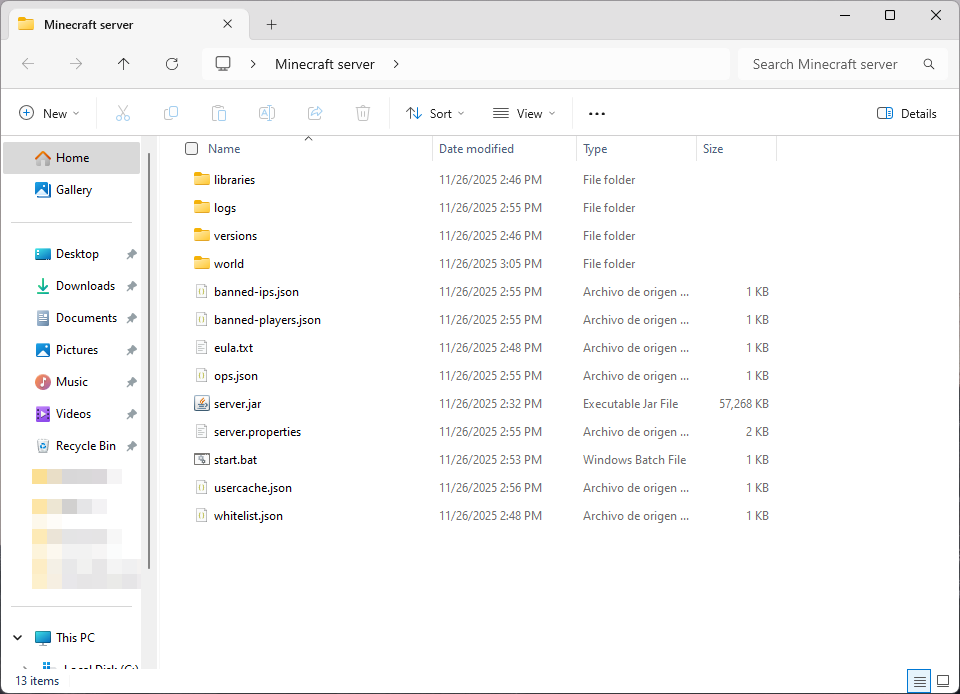
Task: Click the Delete trash icon in the toolbar
Action: tap(362, 113)
